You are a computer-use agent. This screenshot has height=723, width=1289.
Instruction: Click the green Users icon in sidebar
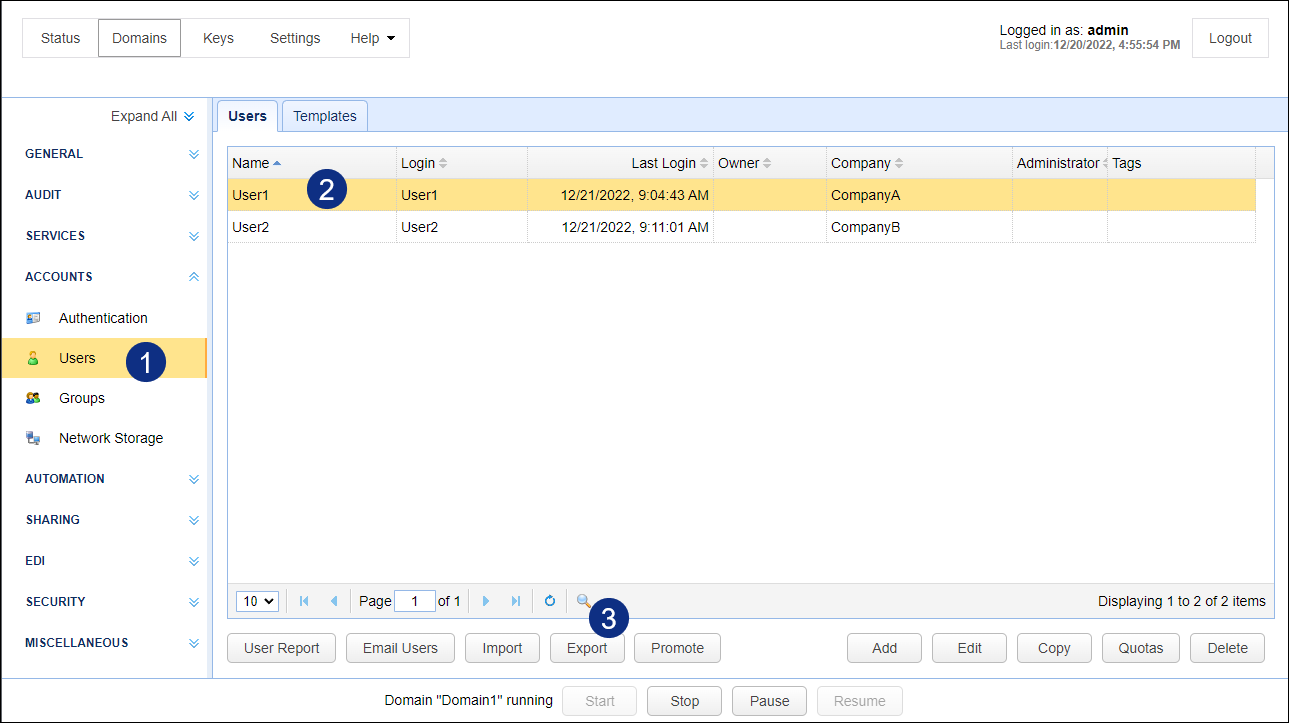33,358
